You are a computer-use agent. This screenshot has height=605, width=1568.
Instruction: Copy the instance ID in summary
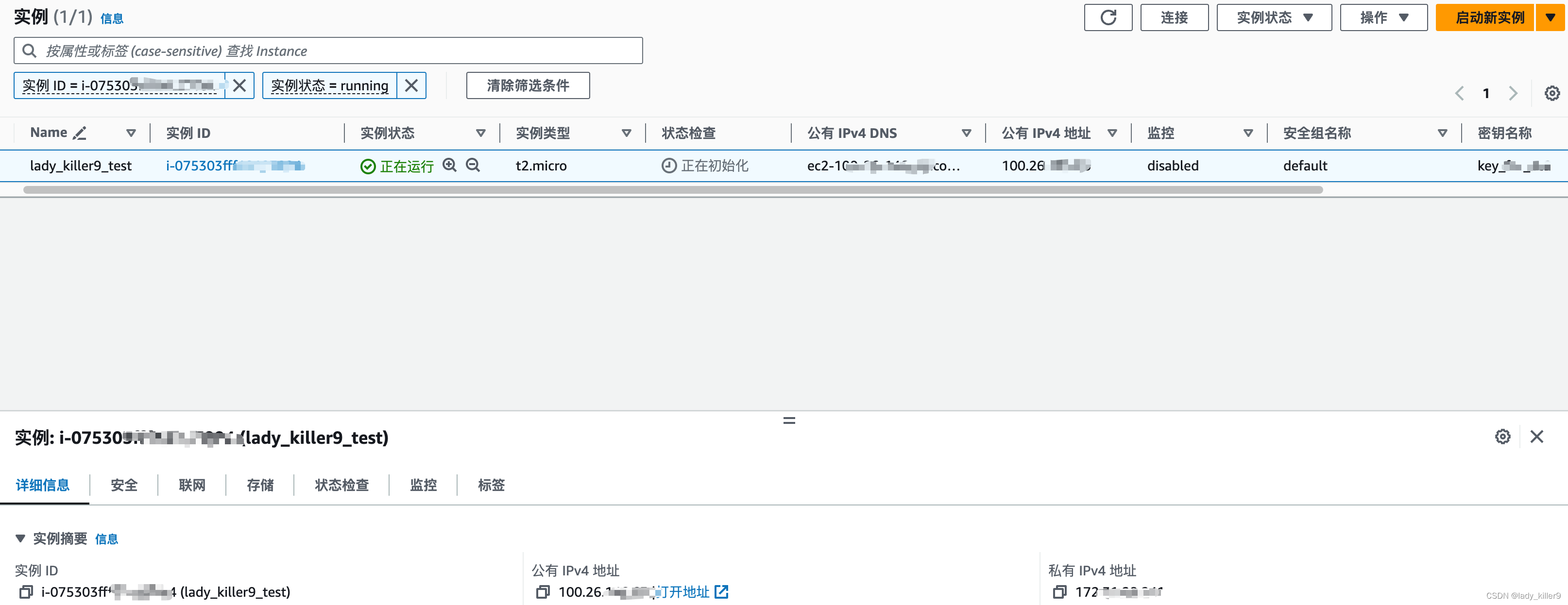(26, 591)
